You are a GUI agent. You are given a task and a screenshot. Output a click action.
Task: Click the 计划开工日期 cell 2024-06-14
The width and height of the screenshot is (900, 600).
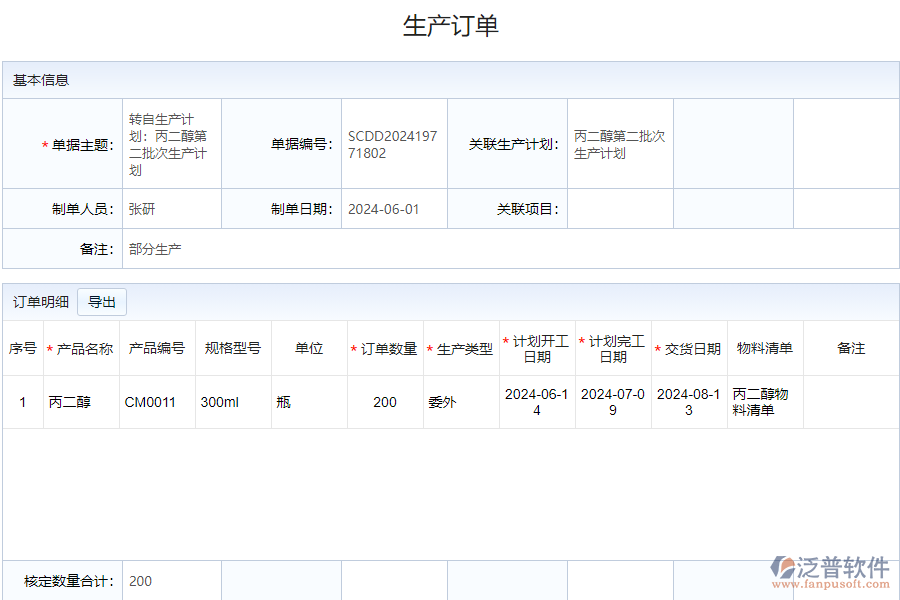coord(537,402)
